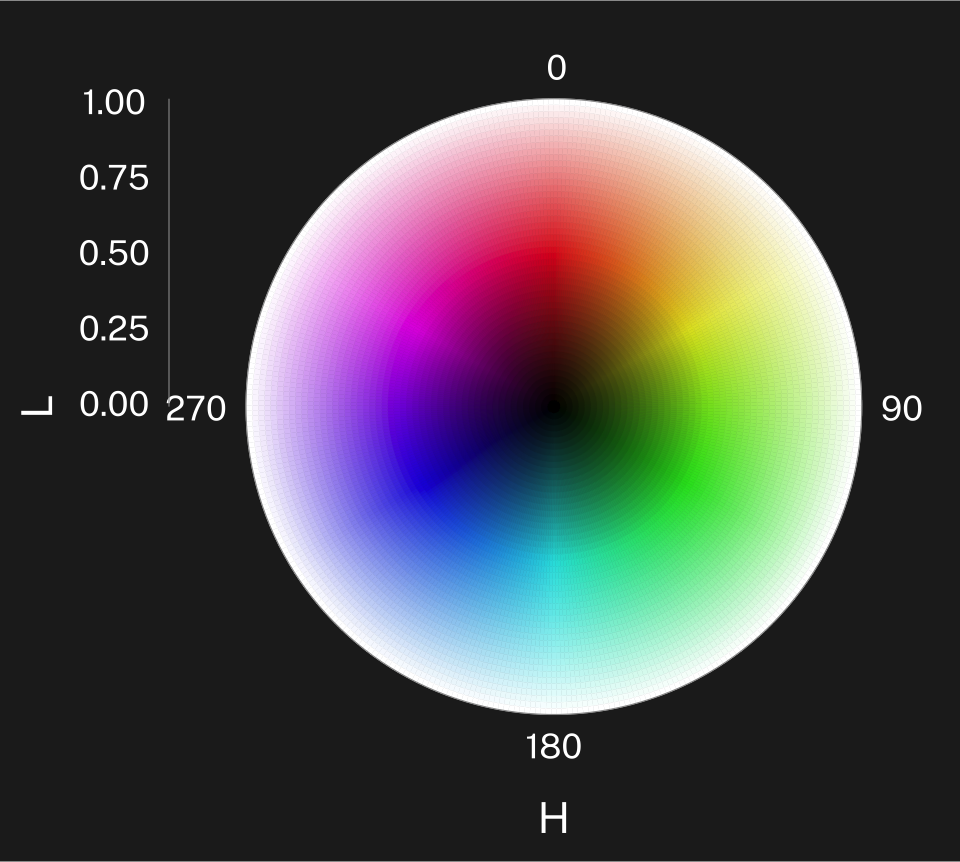Viewport: 960px width, 862px height.
Task: Click the 0.75 lightness tick label
Action: [114, 178]
